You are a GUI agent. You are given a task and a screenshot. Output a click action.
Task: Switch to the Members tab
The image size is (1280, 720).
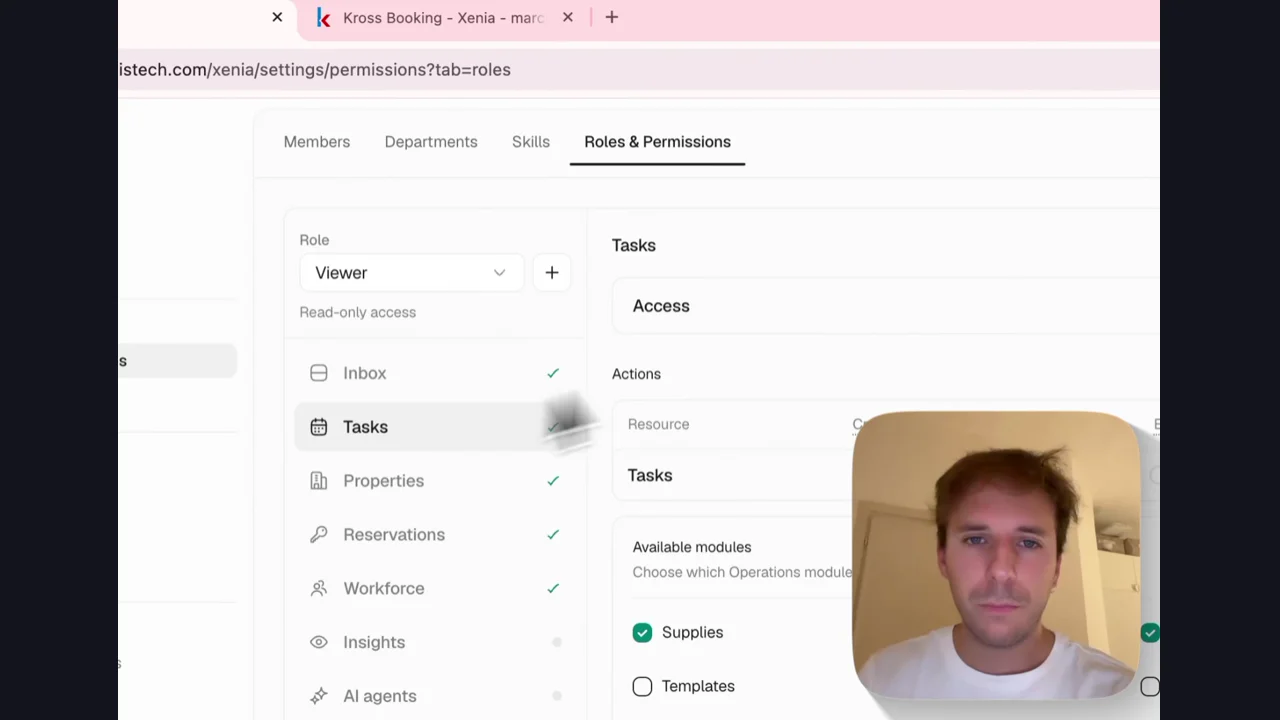[x=317, y=142]
